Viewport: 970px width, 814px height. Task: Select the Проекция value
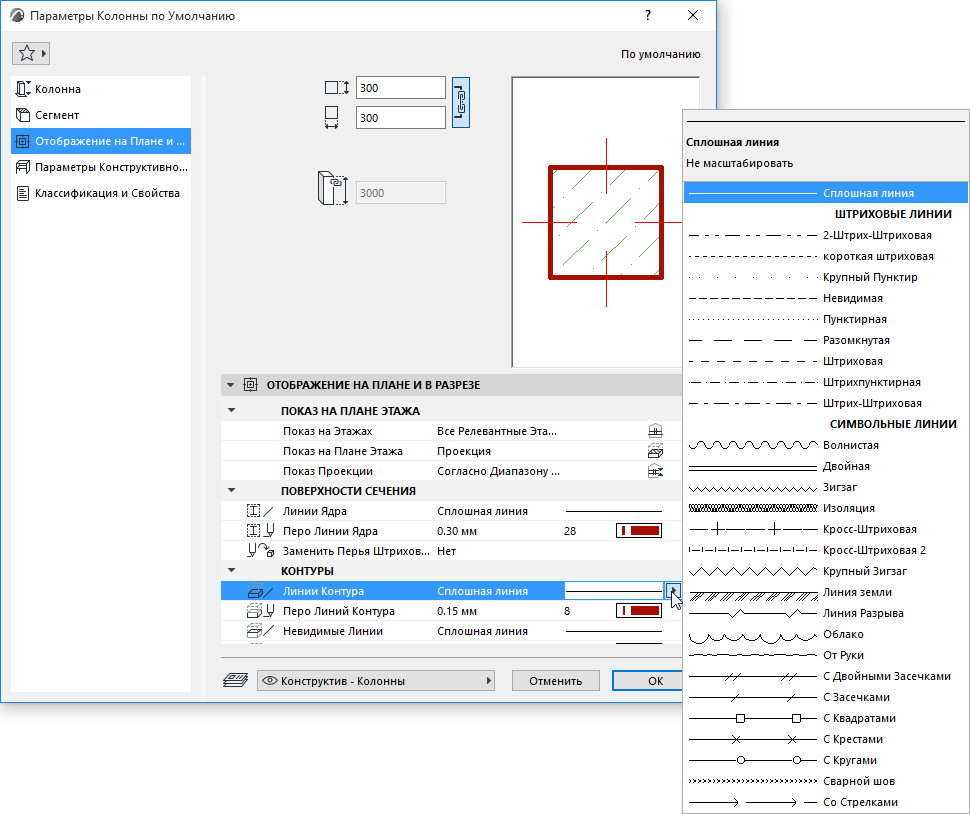[x=464, y=451]
